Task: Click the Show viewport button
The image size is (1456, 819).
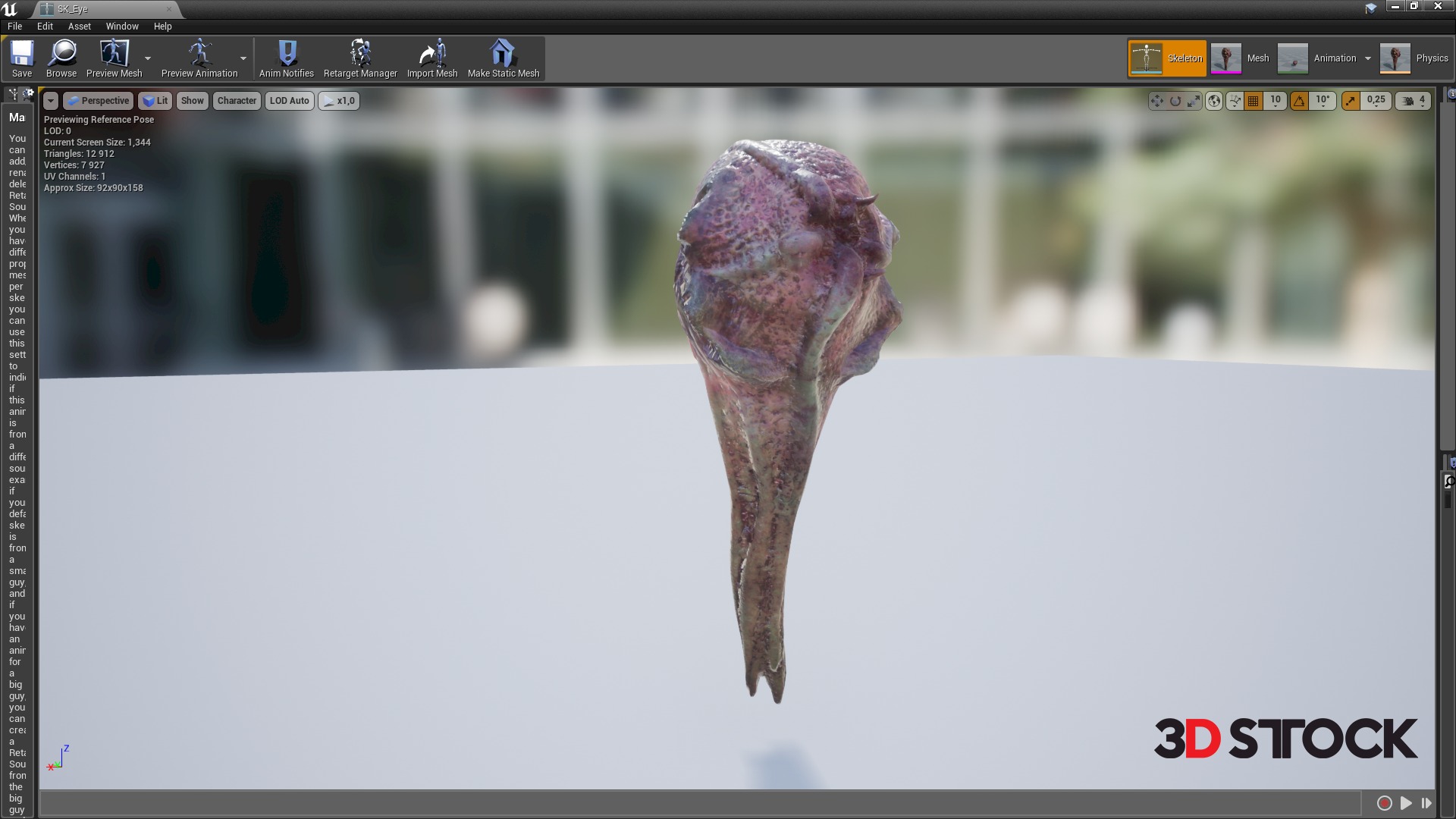Action: [x=192, y=101]
